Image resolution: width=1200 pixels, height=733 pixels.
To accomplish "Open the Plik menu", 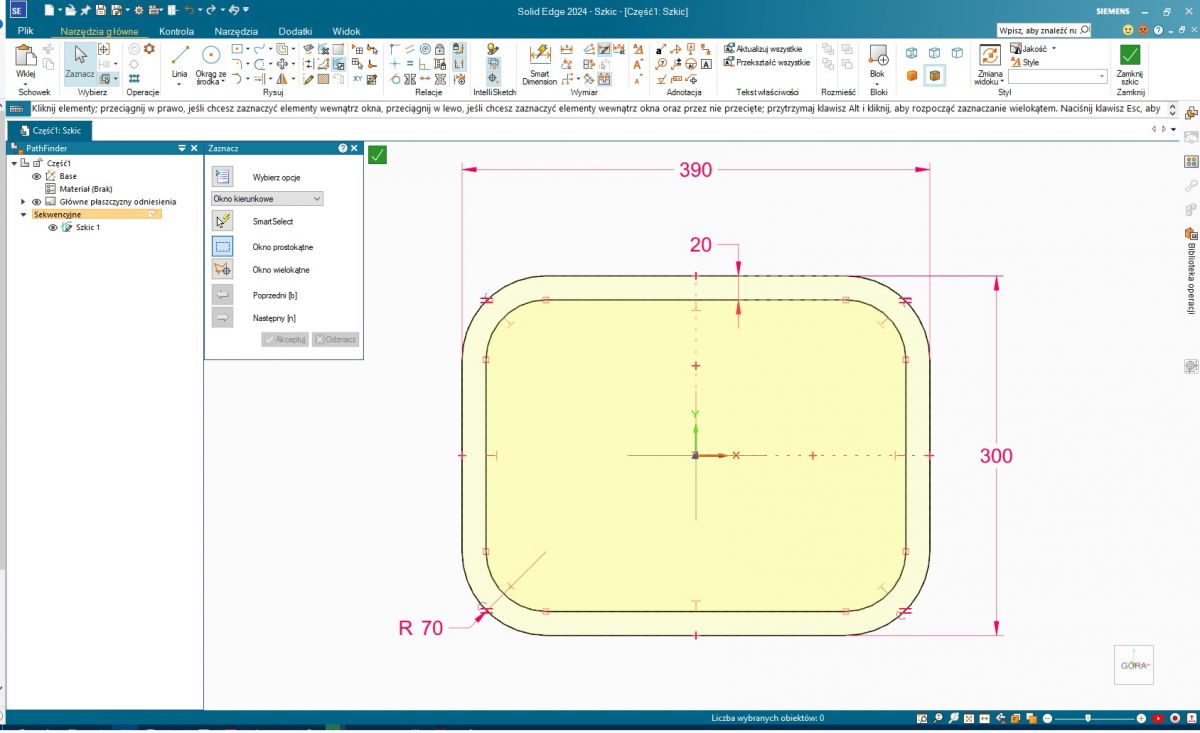I will click(x=25, y=31).
